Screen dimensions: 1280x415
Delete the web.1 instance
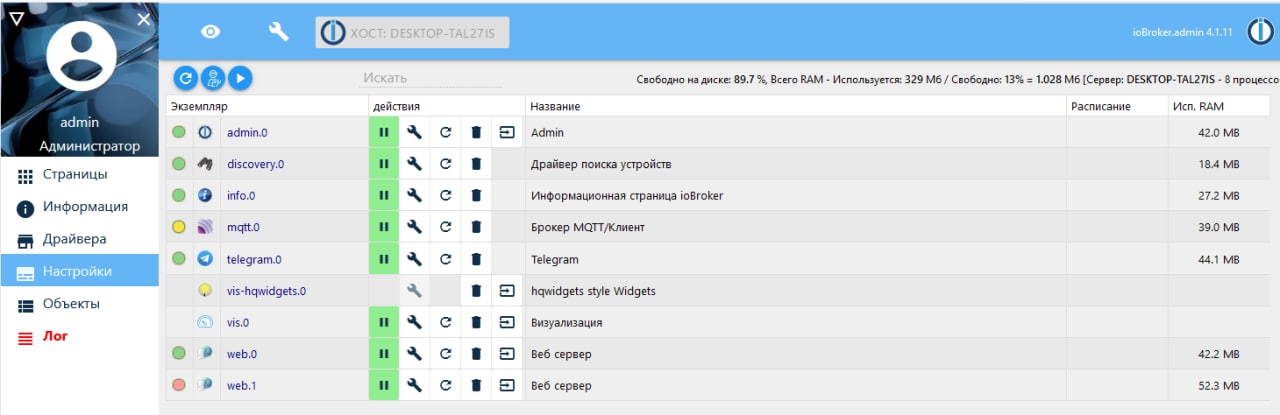[x=476, y=385]
